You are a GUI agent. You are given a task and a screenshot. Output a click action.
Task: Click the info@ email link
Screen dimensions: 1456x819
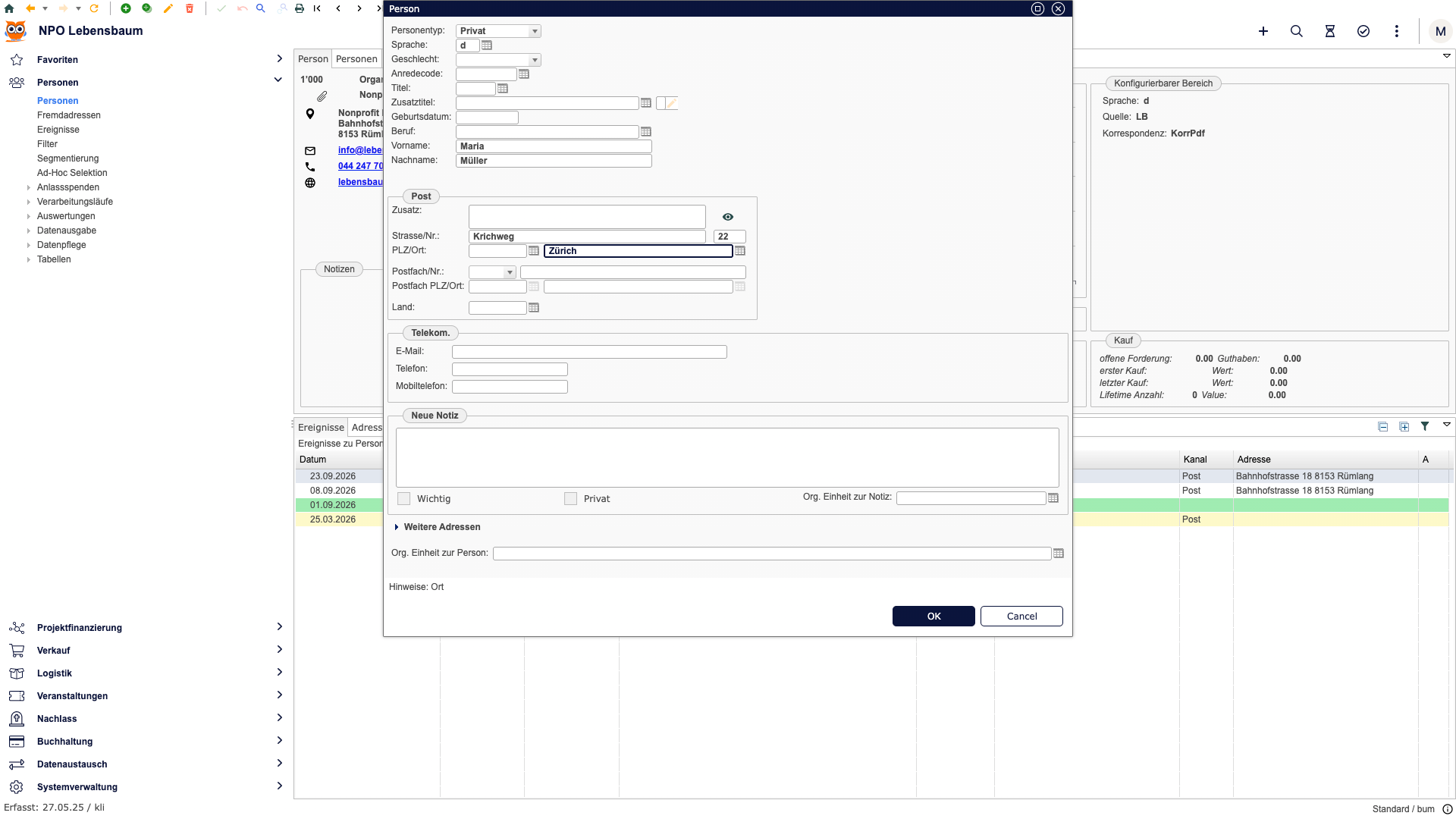click(360, 150)
